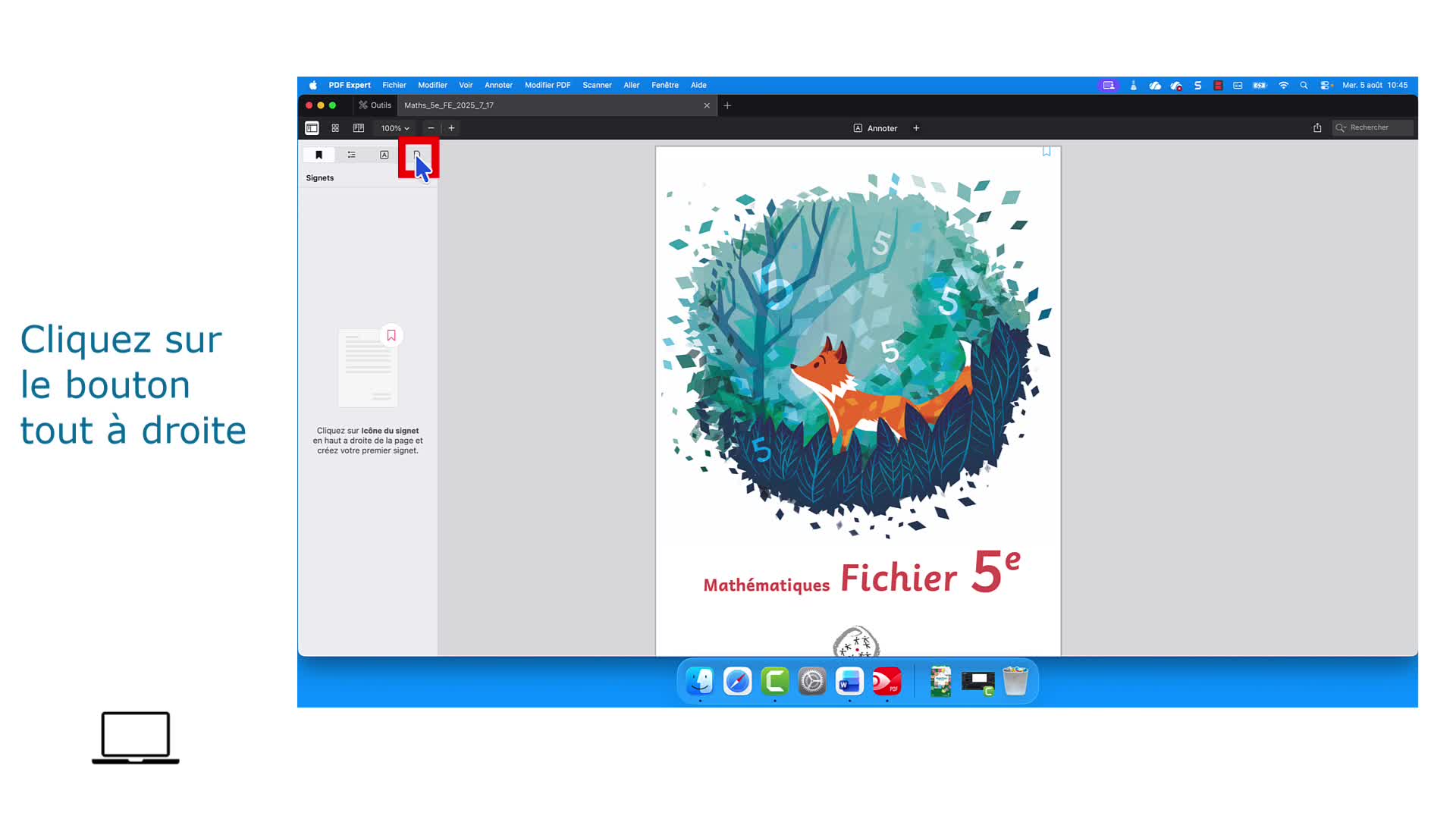1456x819 pixels.
Task: Open the Fenêtre menu
Action: (x=665, y=85)
